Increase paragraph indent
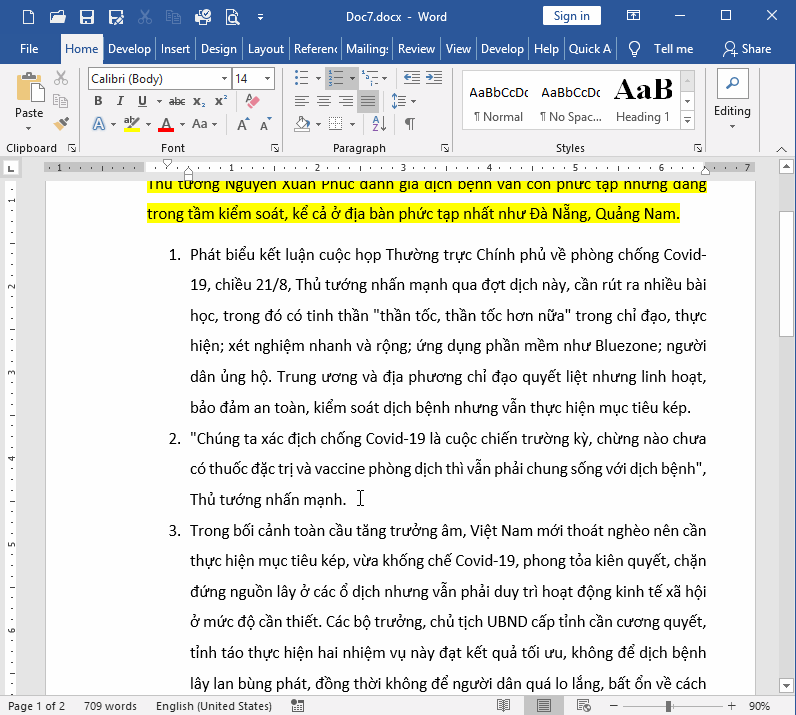The width and height of the screenshot is (796, 715). click(434, 78)
